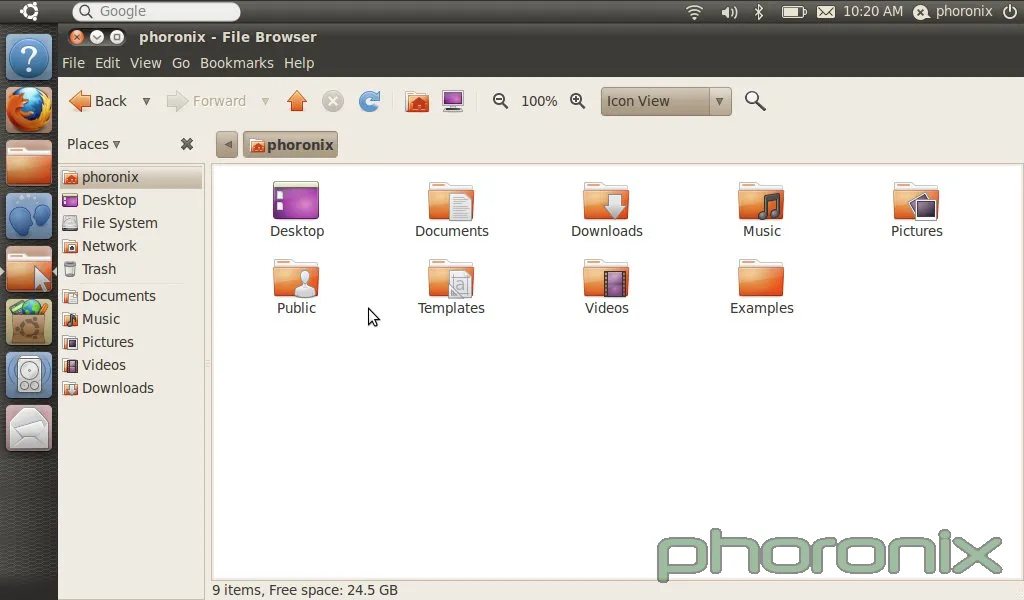Select Desktop in Places sidebar
This screenshot has width=1024, height=600.
132,200
